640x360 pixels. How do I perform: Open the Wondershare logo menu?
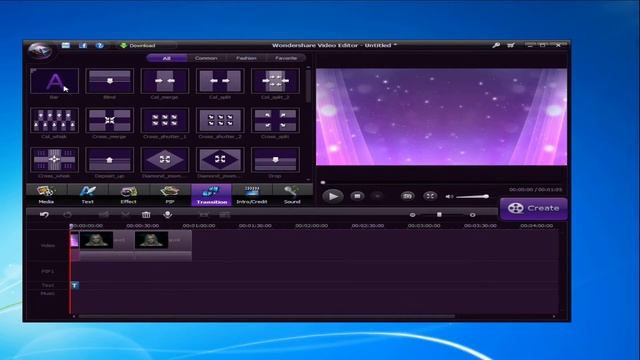pyautogui.click(x=40, y=51)
